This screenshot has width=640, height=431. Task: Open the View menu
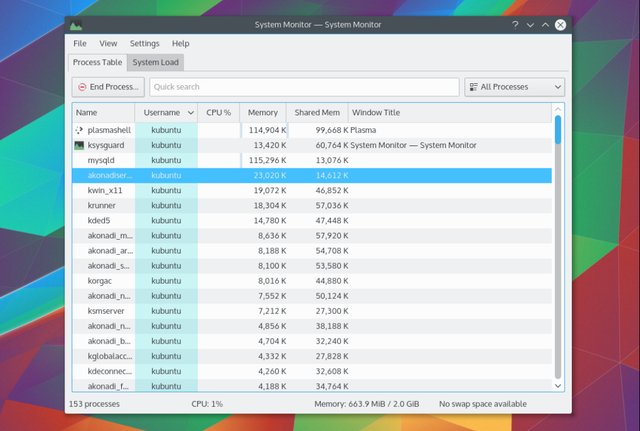pyautogui.click(x=108, y=44)
